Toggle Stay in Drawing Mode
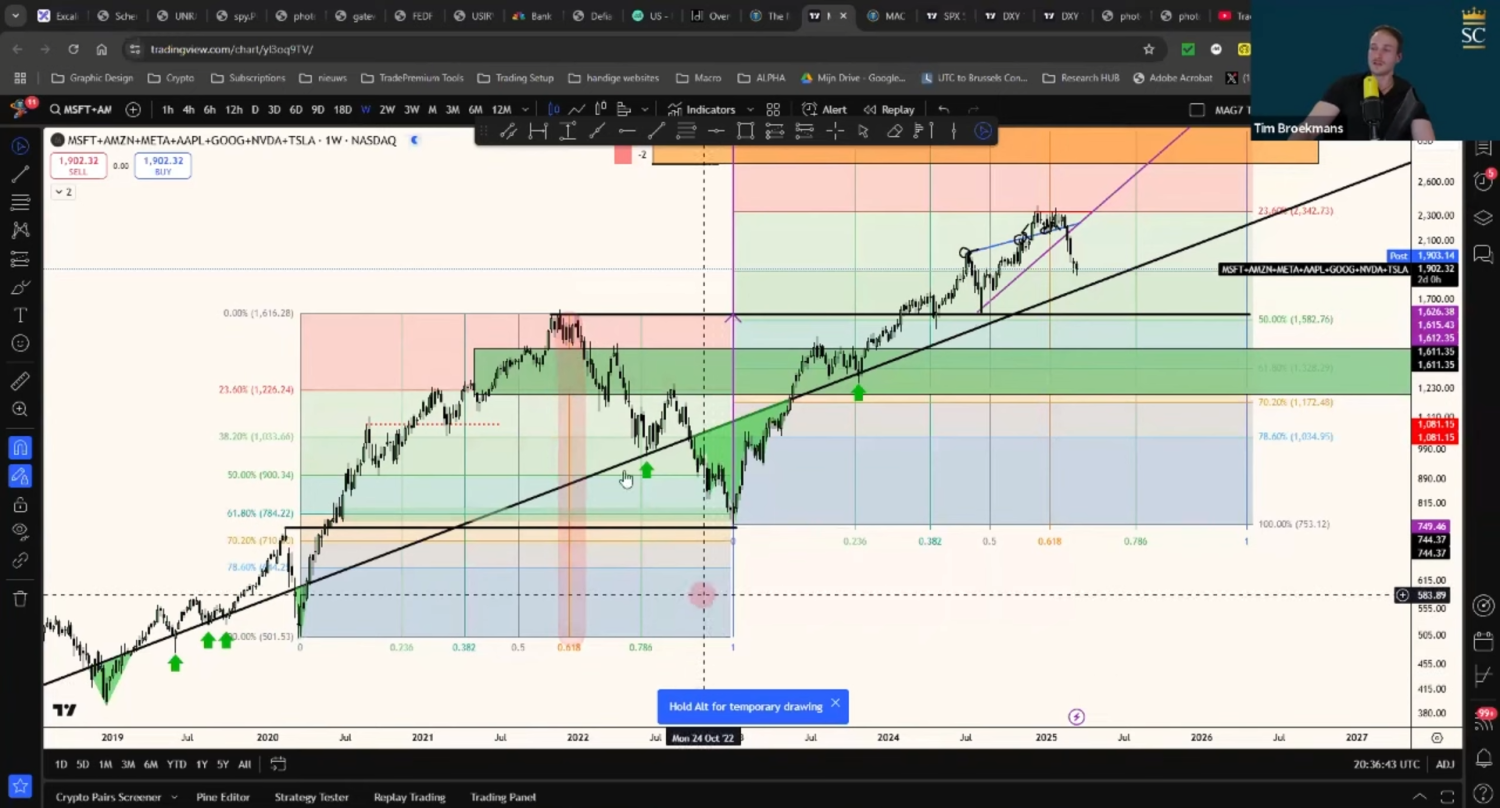This screenshot has width=1500, height=808. 19,476
